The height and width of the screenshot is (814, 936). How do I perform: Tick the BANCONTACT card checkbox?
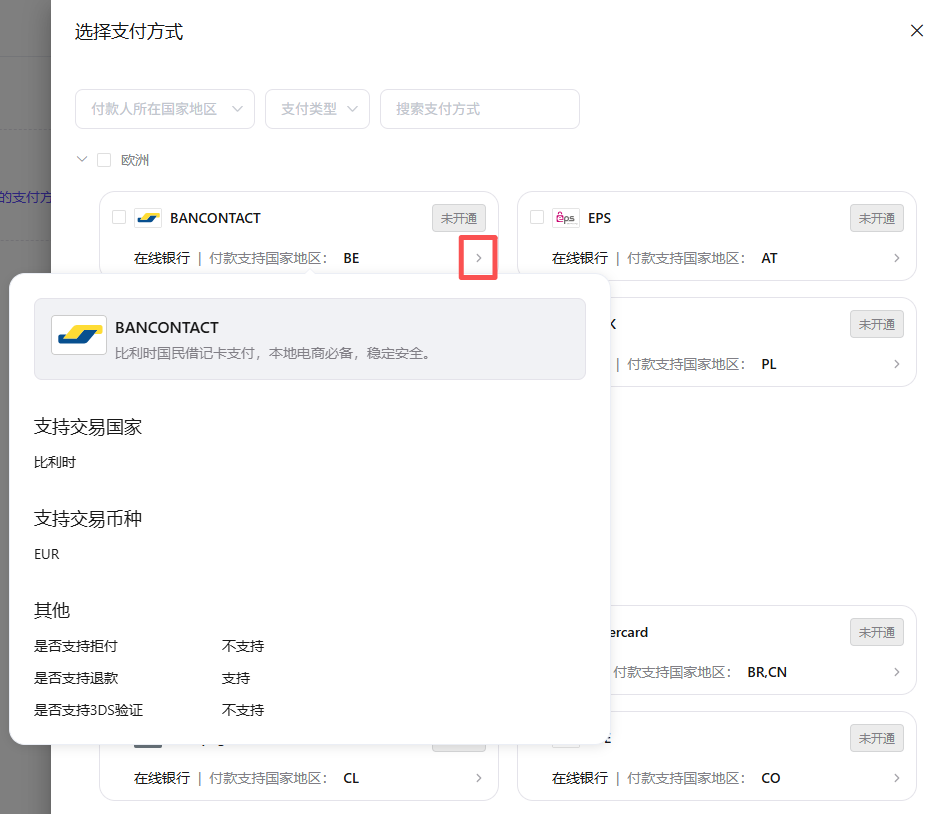119,217
